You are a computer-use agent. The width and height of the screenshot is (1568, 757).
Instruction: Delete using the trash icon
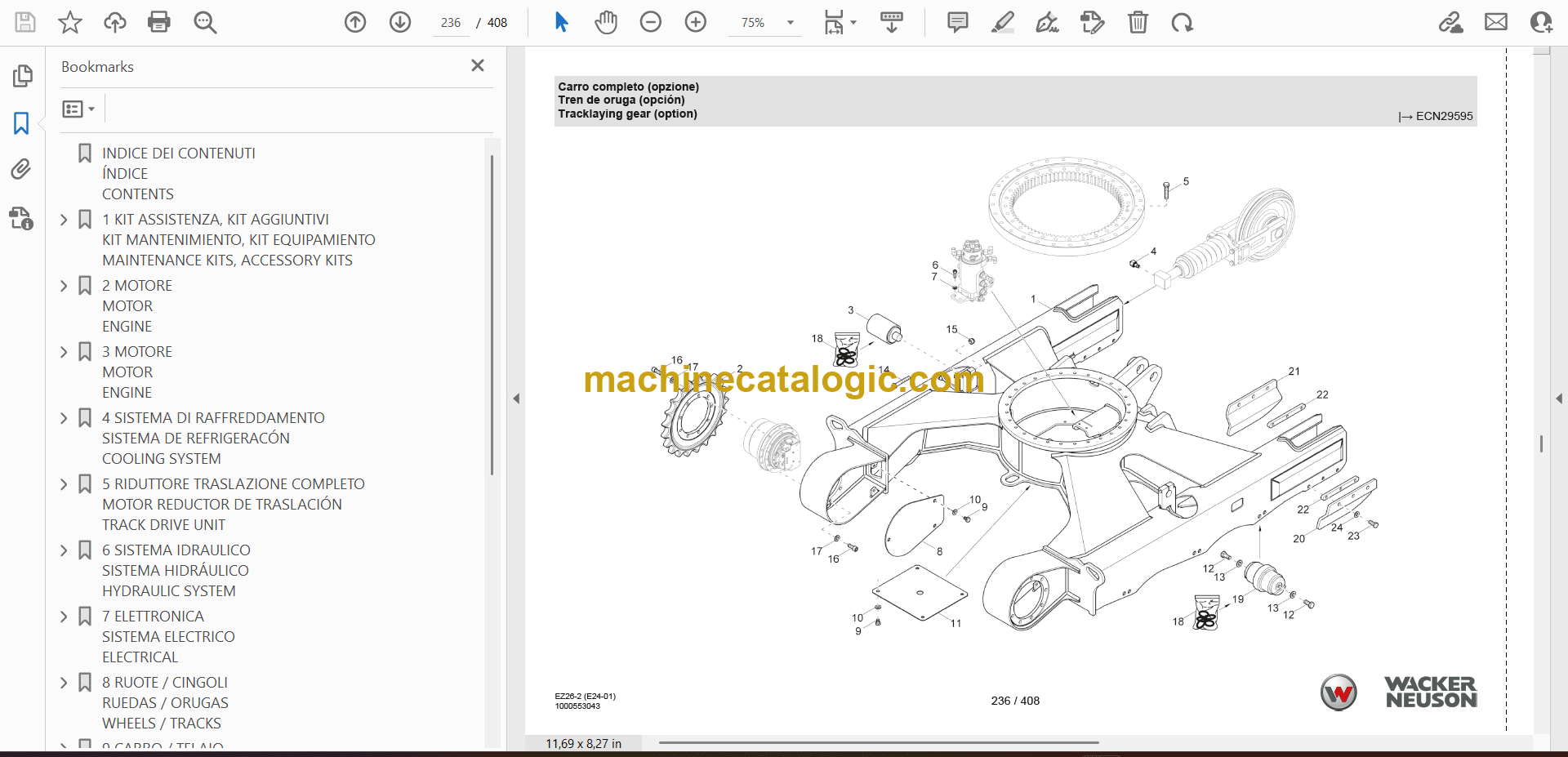point(1138,22)
